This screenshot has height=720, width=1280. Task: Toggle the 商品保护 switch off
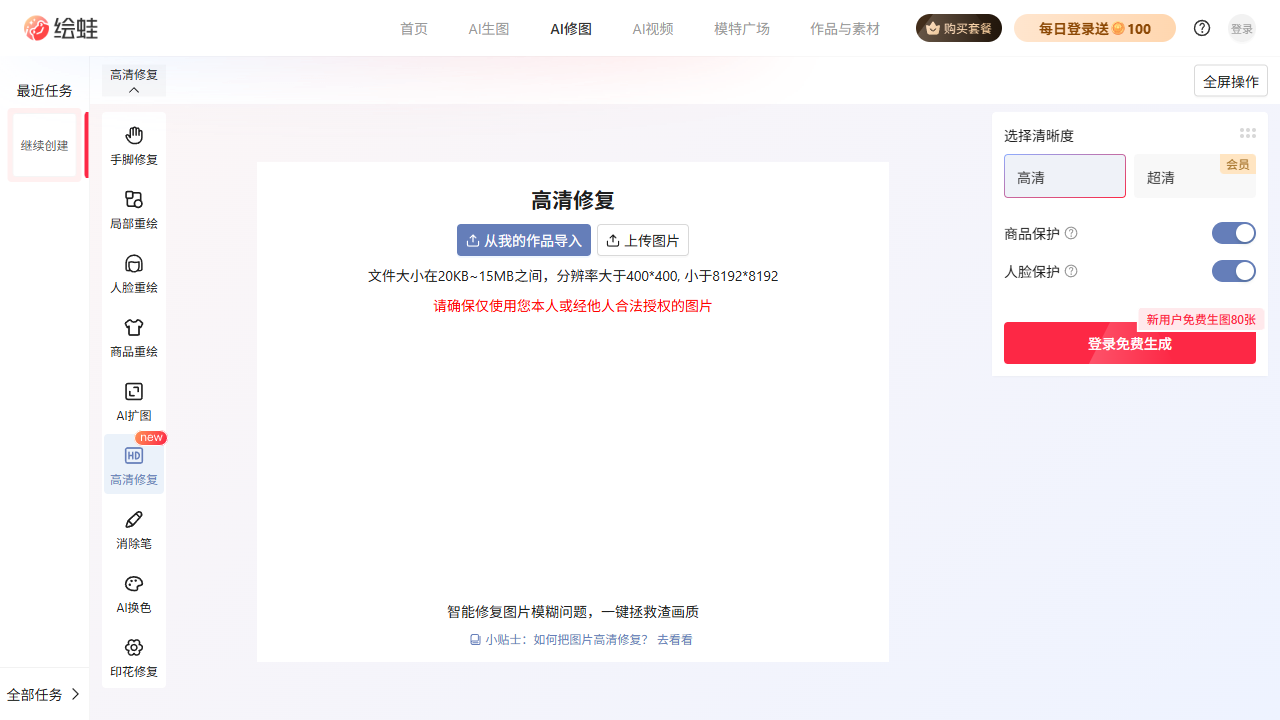click(1233, 233)
